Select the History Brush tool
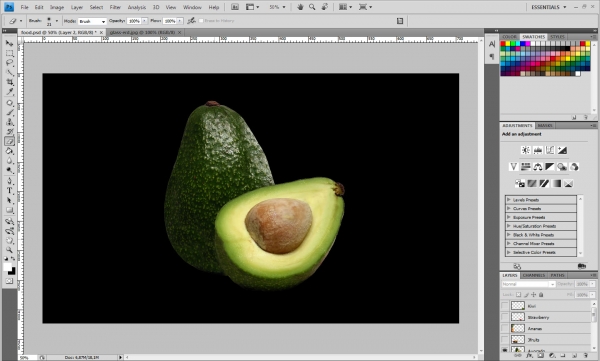Screen dimensions: 600x361 pos(9,131)
